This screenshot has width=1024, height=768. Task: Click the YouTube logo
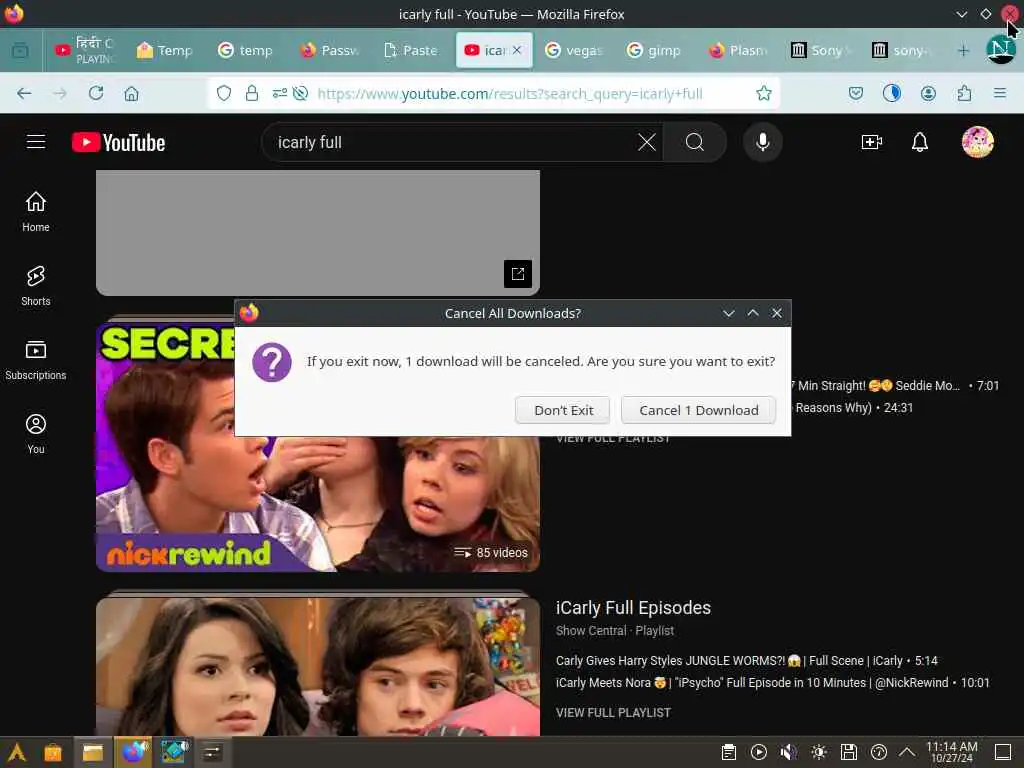[x=119, y=142]
